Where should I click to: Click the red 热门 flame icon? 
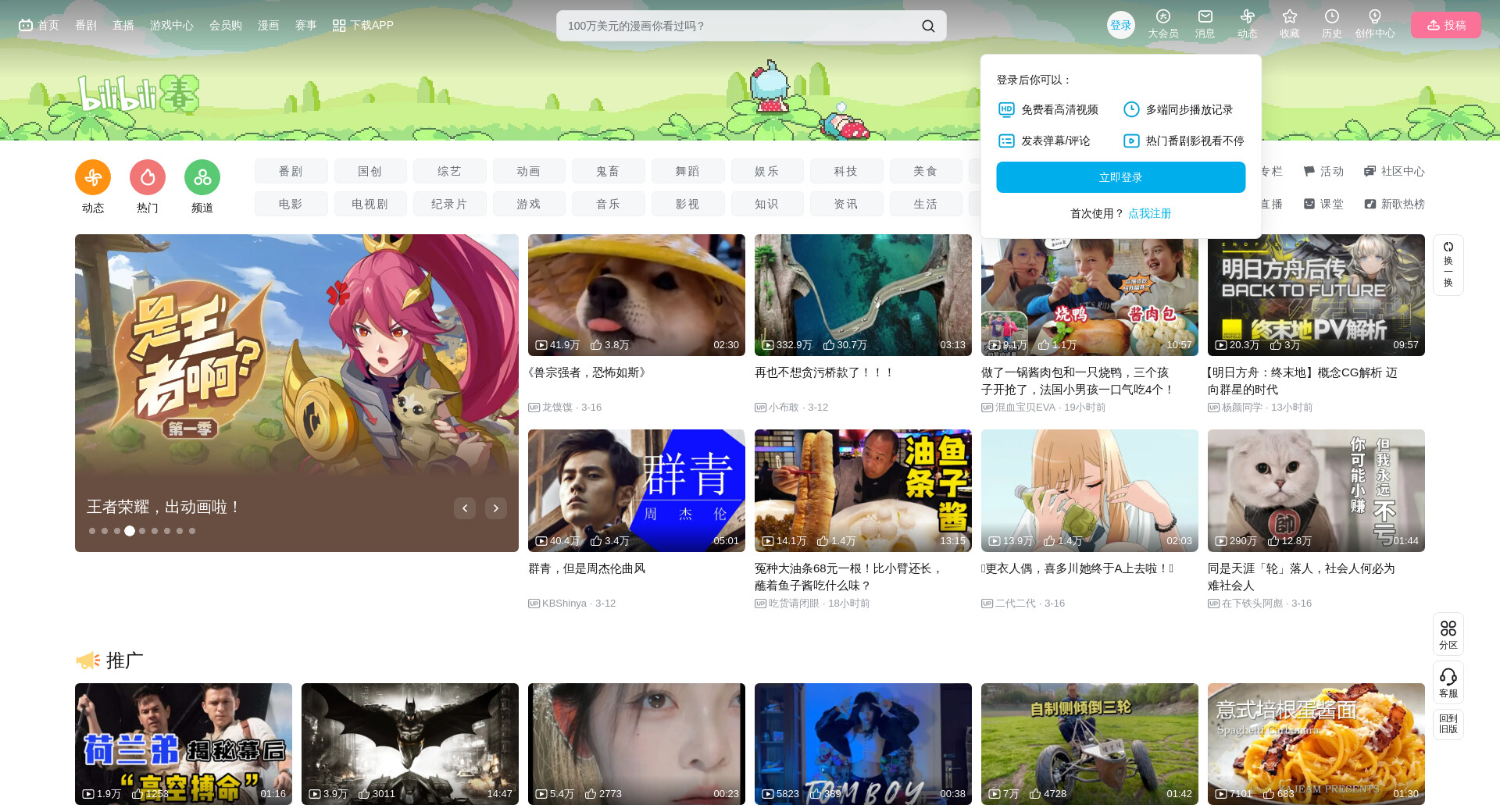(148, 177)
